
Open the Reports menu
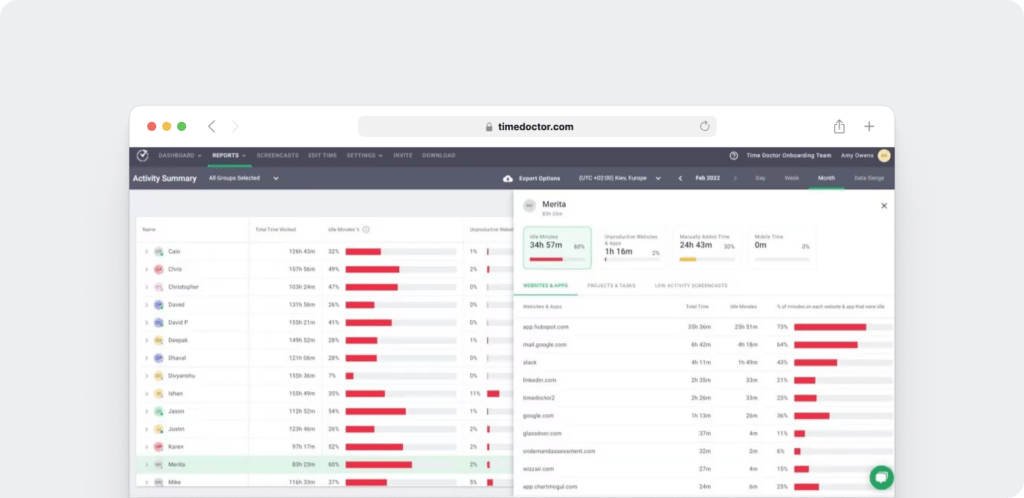coord(229,155)
